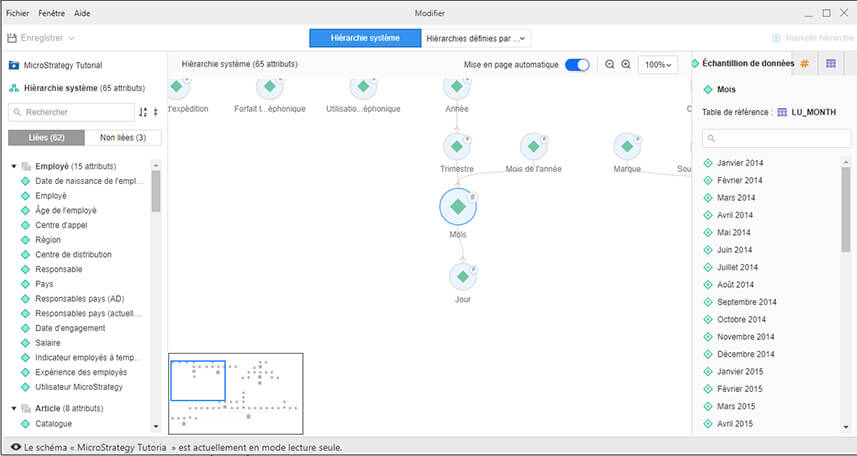
Task: Open the Fichier menu
Action: [17, 13]
